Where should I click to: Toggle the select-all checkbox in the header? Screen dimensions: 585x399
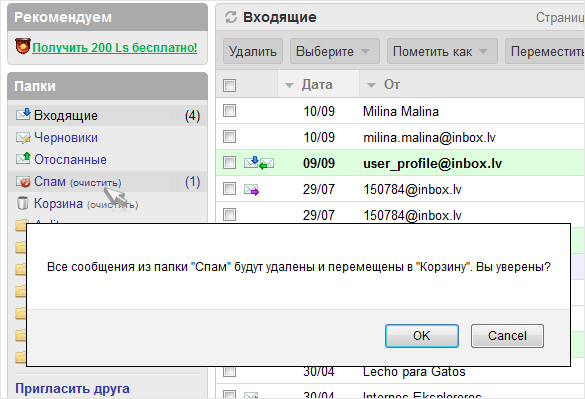coord(229,85)
